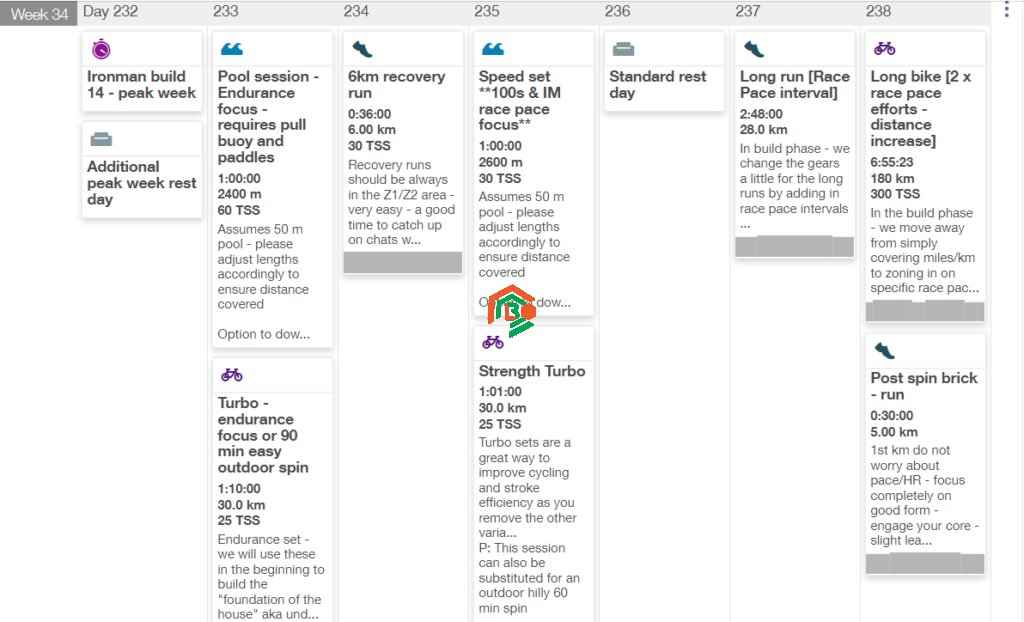Select the Week 34 label

[39, 14]
